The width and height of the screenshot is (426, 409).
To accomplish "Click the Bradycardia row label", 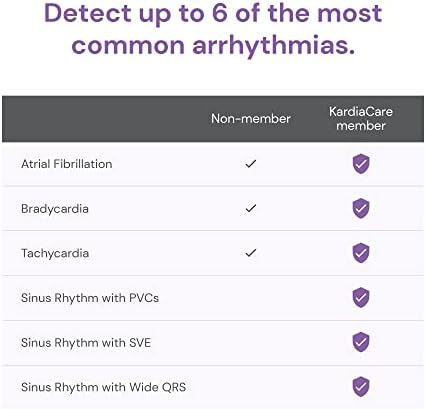I will pos(55,209).
